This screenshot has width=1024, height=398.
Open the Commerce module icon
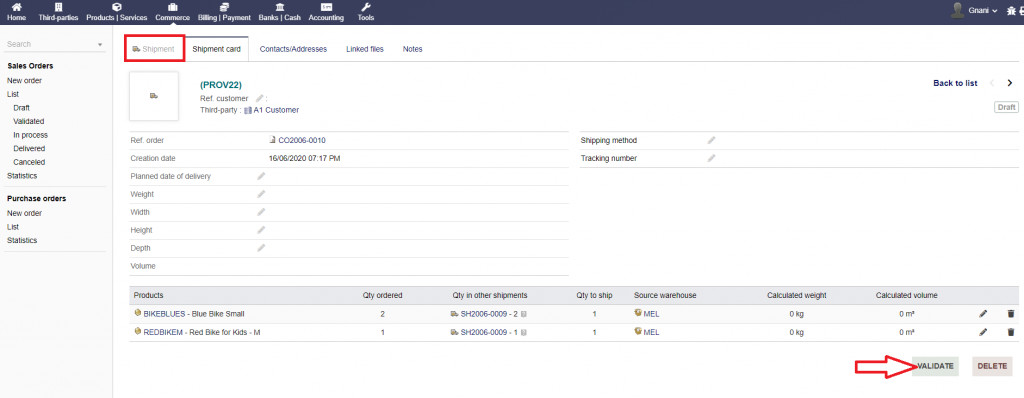[172, 7]
